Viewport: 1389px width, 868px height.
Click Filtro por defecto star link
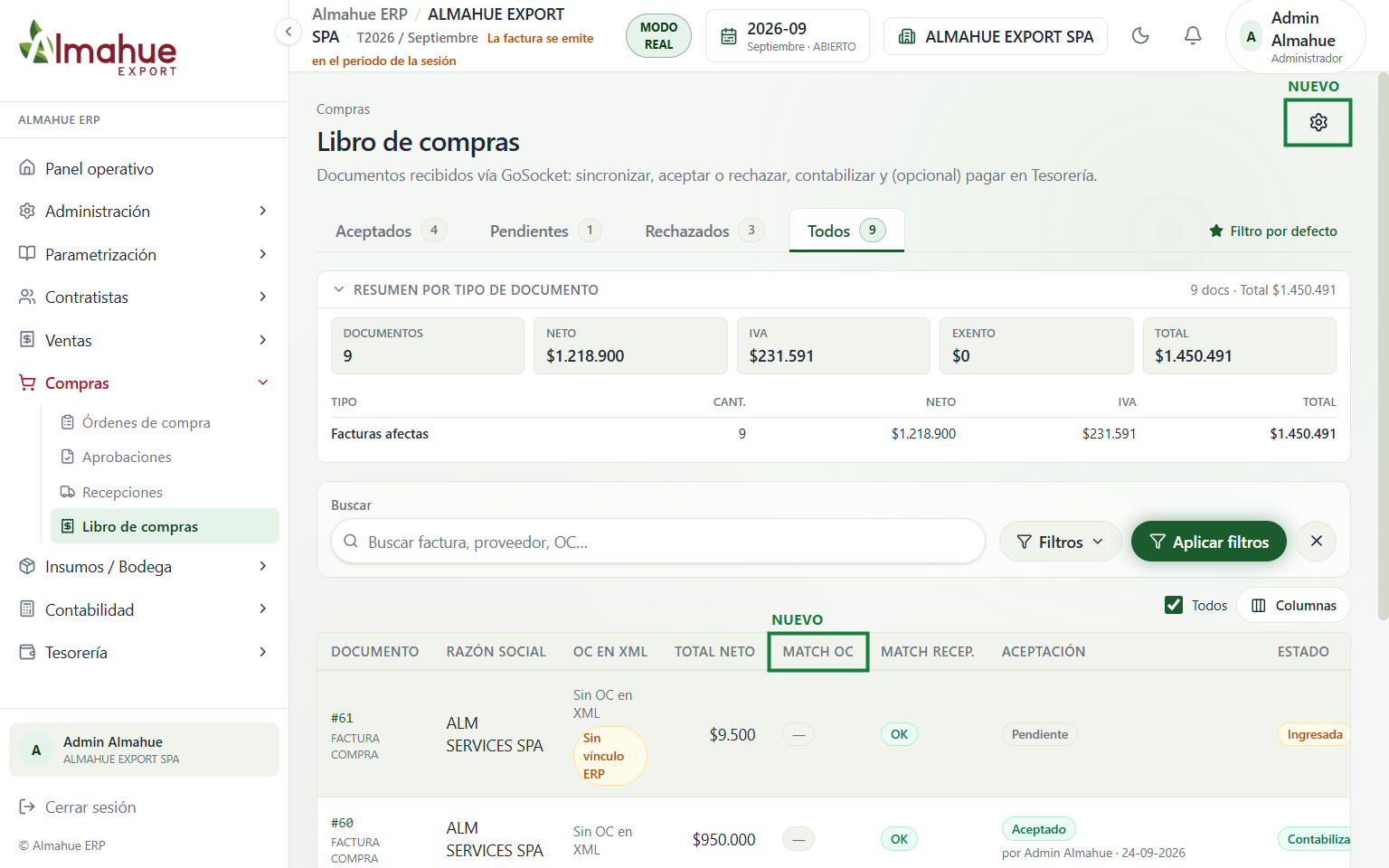tap(1273, 231)
